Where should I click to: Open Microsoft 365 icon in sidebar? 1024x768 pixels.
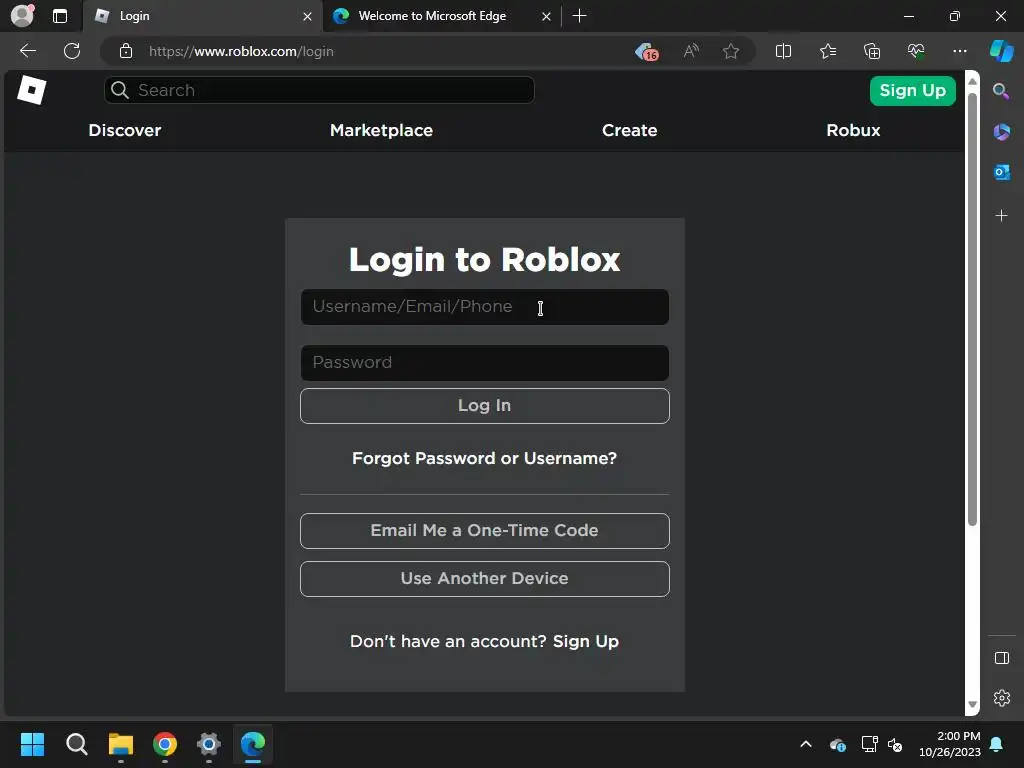[x=1001, y=132]
